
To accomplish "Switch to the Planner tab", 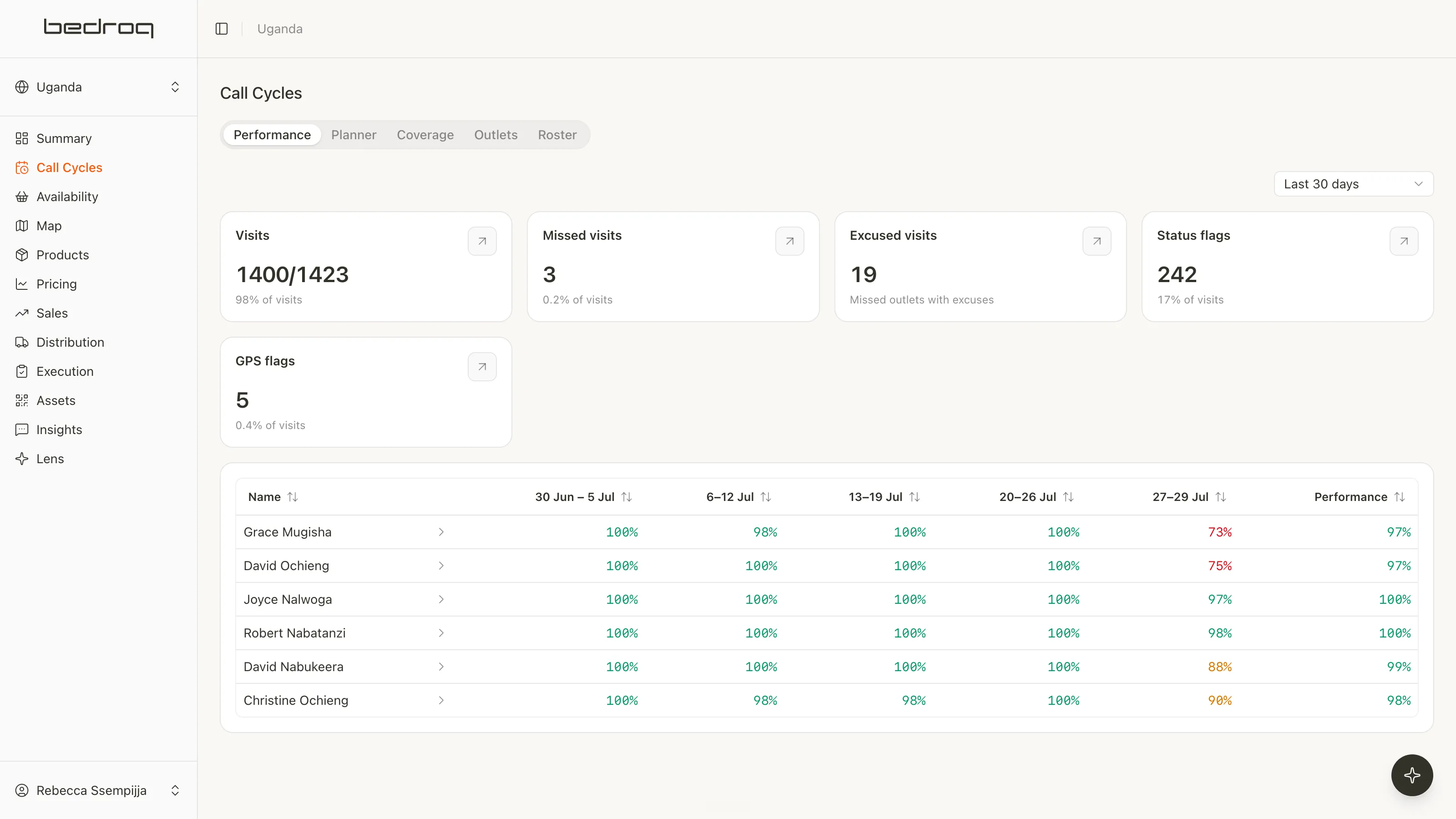I will click(x=354, y=135).
